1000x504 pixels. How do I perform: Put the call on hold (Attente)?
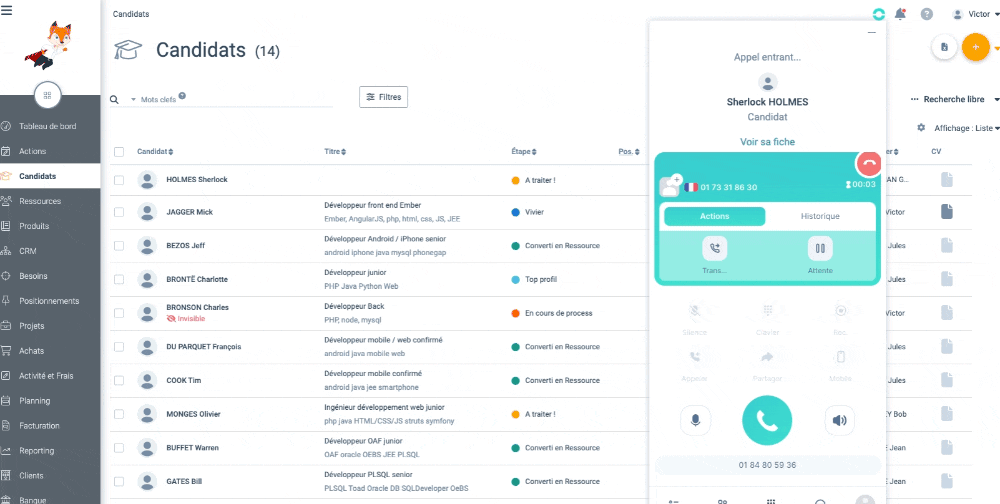[x=820, y=248]
